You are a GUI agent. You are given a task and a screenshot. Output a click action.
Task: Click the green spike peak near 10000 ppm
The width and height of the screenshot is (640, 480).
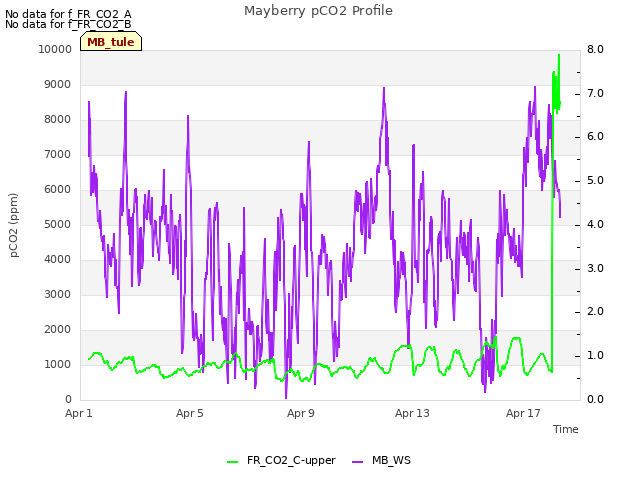point(559,55)
